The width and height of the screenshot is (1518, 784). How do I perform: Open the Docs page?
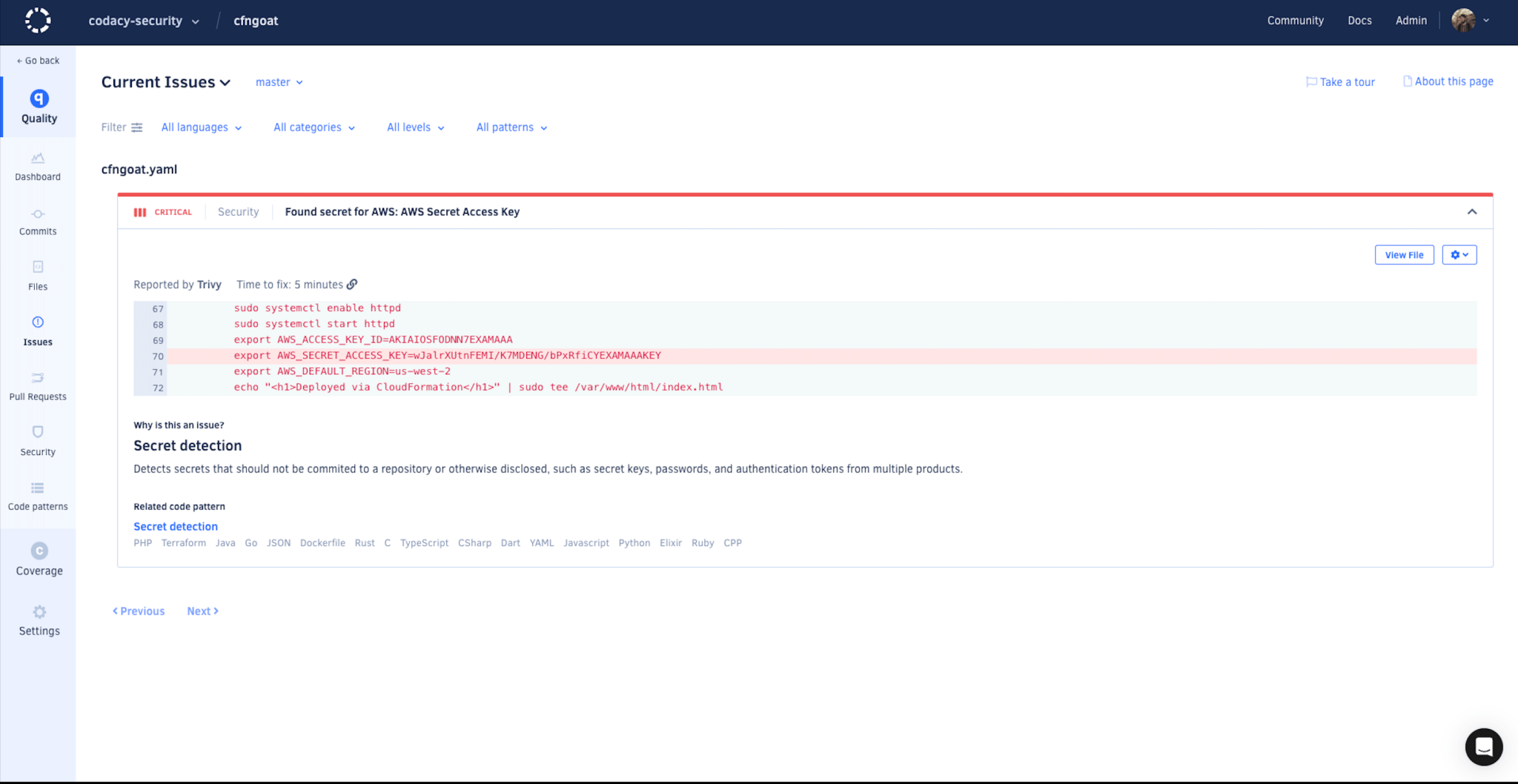1359,20
